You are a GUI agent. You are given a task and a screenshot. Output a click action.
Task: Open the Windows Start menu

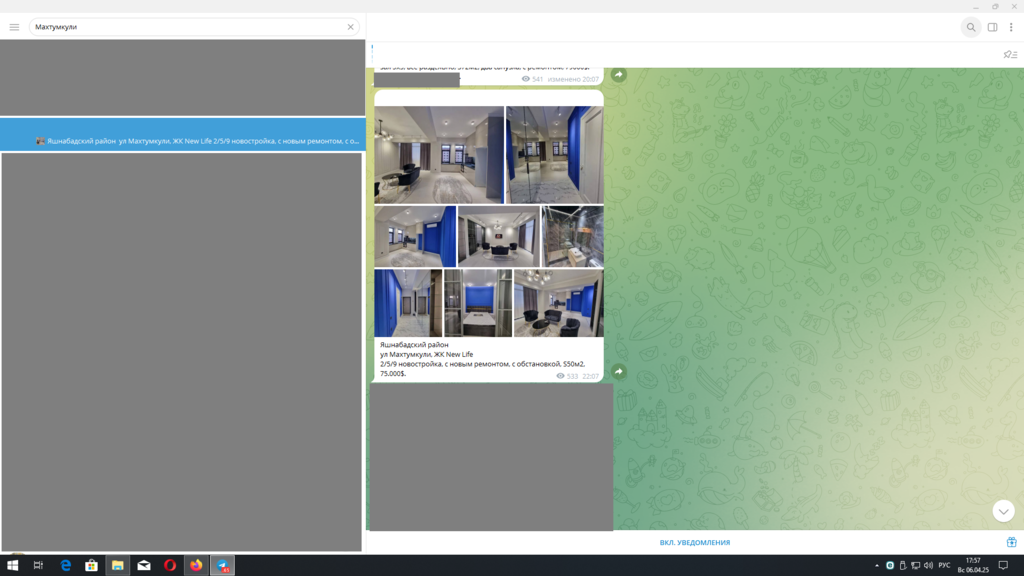point(12,565)
